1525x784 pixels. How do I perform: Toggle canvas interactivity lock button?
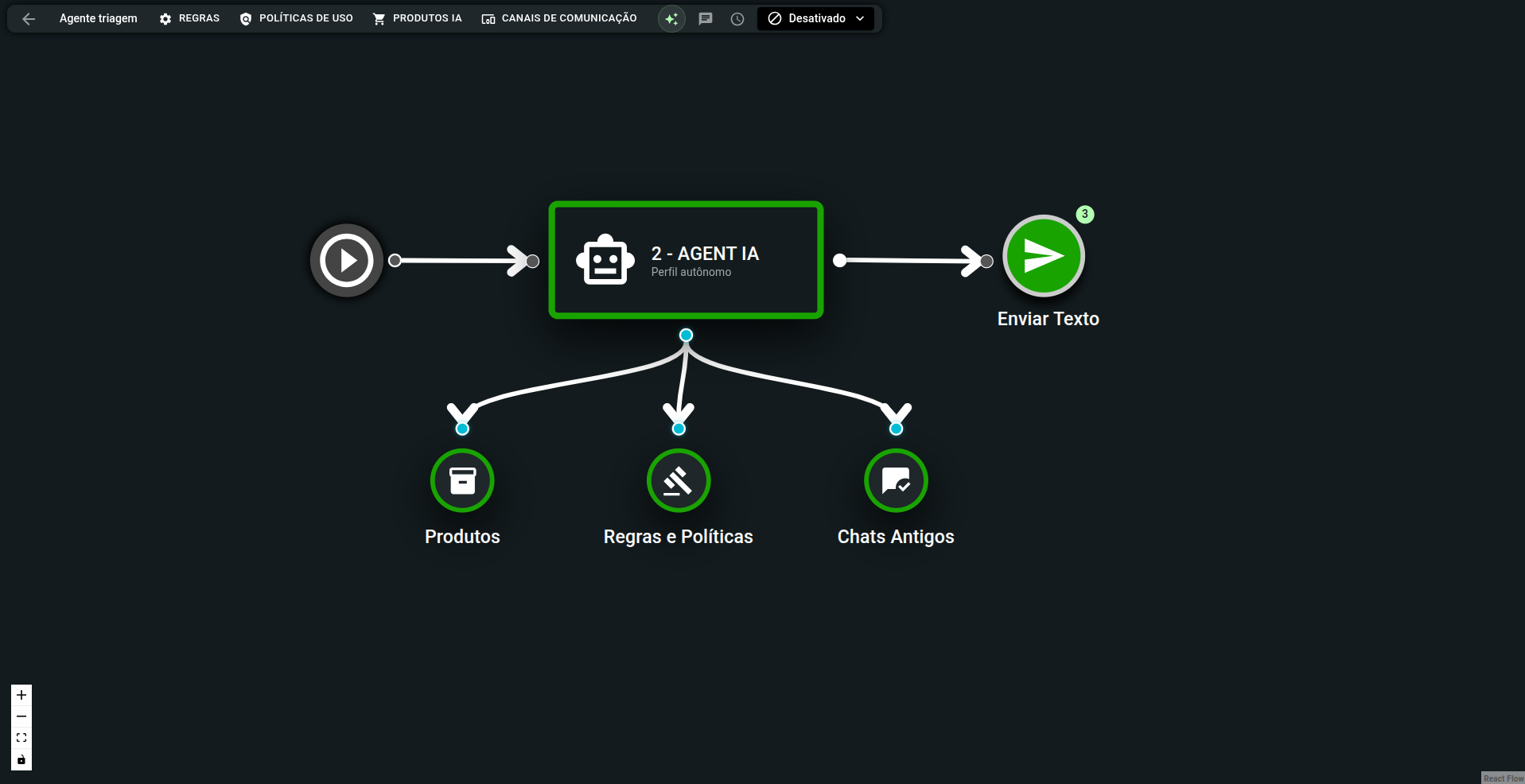coord(21,760)
